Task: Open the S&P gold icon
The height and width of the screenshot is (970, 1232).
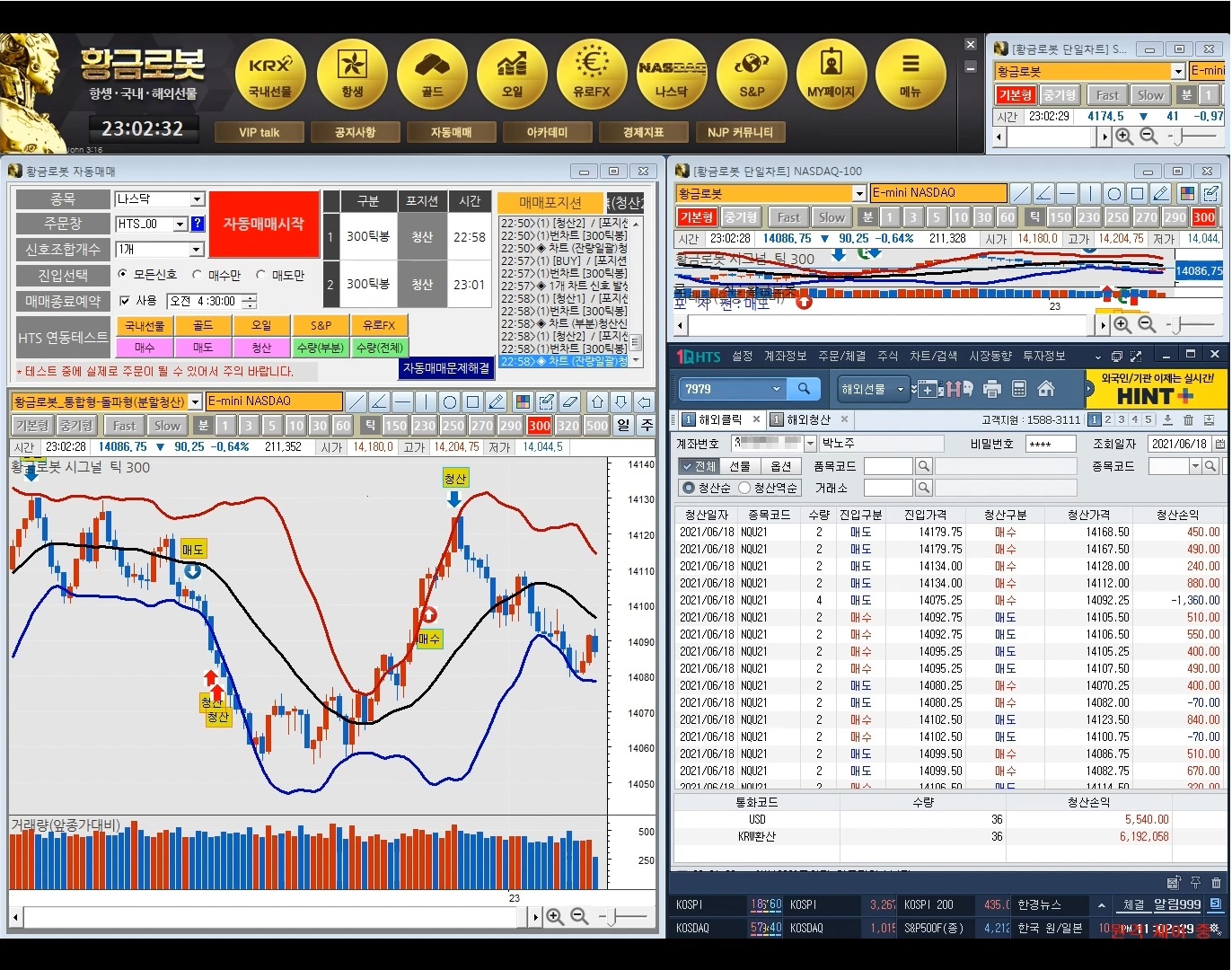Action: pyautogui.click(x=752, y=75)
